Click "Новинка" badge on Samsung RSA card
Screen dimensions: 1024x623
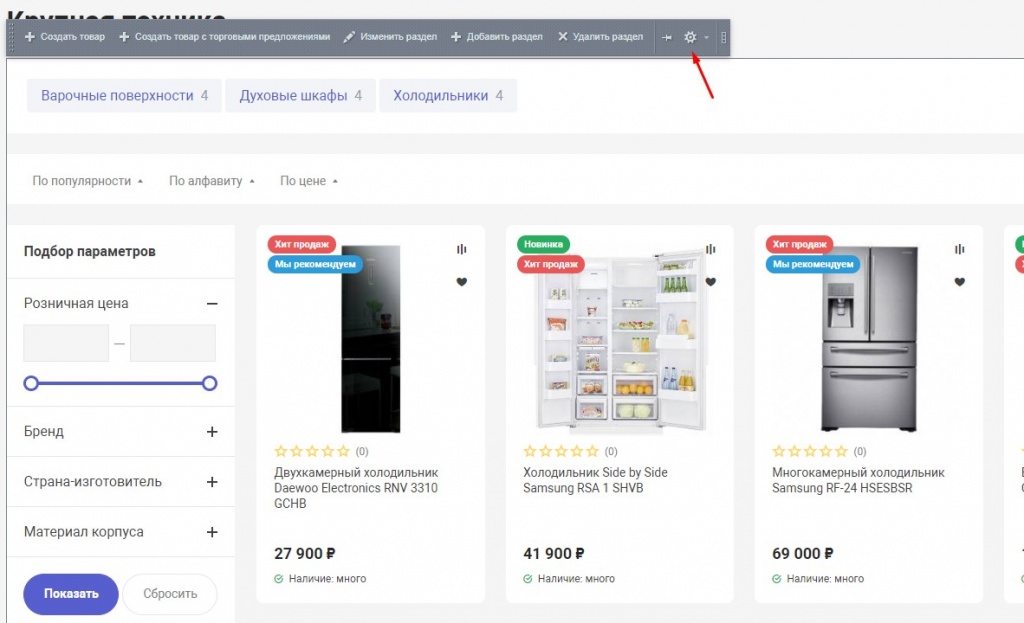pyautogui.click(x=543, y=245)
